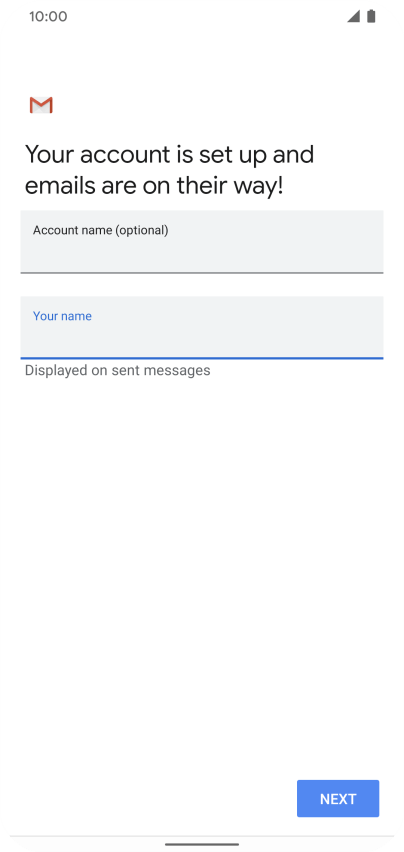This screenshot has width=404, height=852.
Task: Select the blue underline of Your name field
Action: point(202,358)
